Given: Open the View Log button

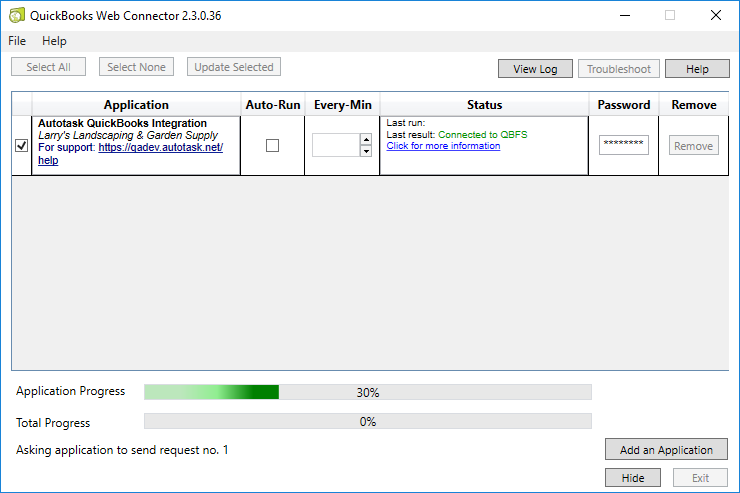Looking at the screenshot, I should coord(535,69).
